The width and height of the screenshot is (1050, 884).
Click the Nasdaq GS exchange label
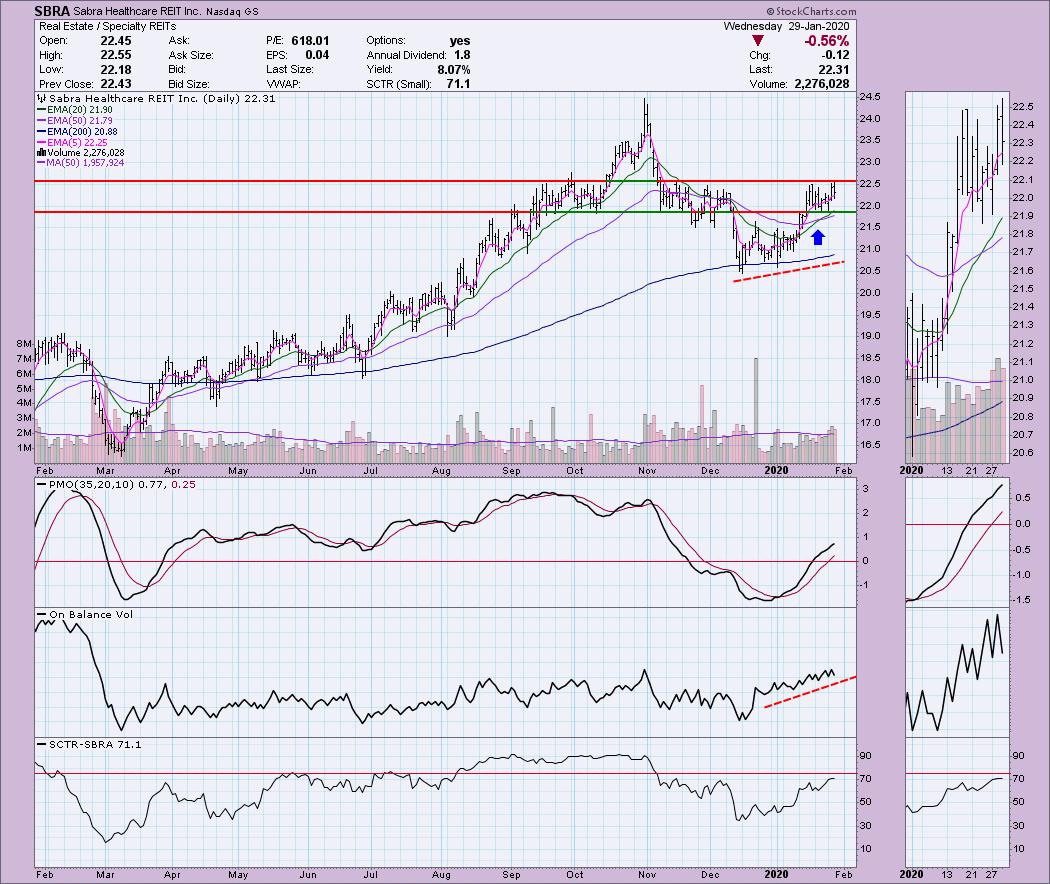tap(230, 11)
